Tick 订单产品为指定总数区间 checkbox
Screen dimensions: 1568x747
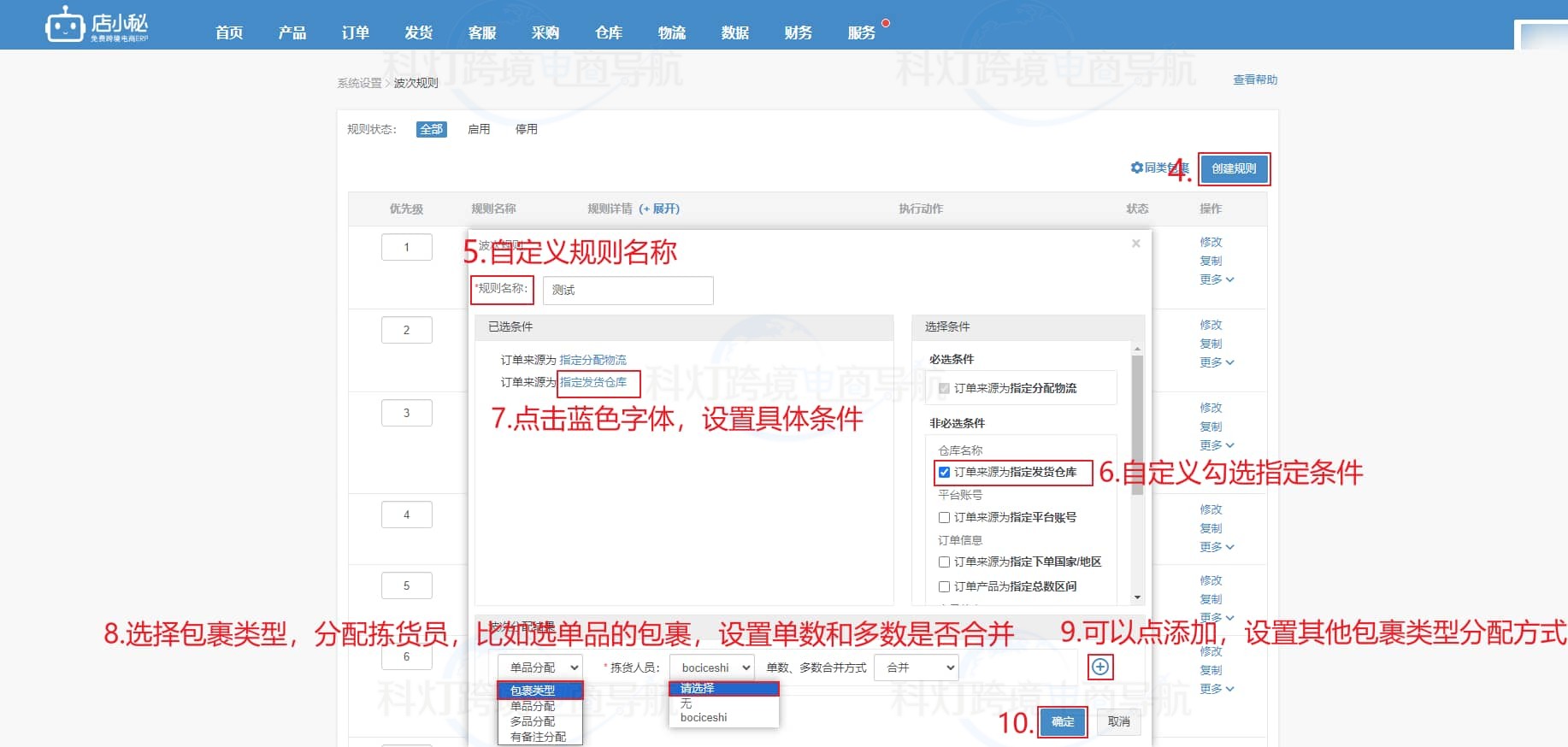pos(944,586)
